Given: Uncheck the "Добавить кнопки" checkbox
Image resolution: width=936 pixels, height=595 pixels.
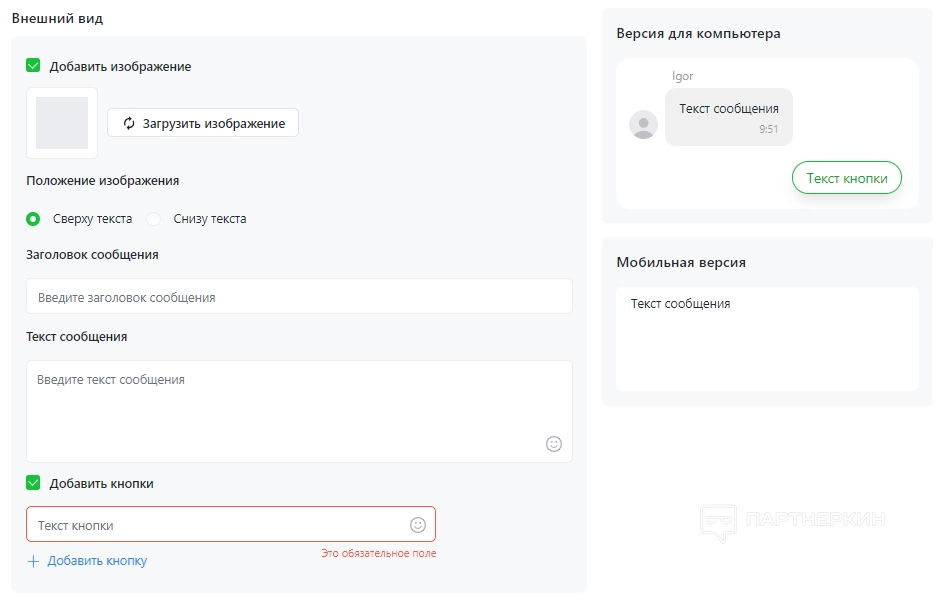Looking at the screenshot, I should coord(33,483).
